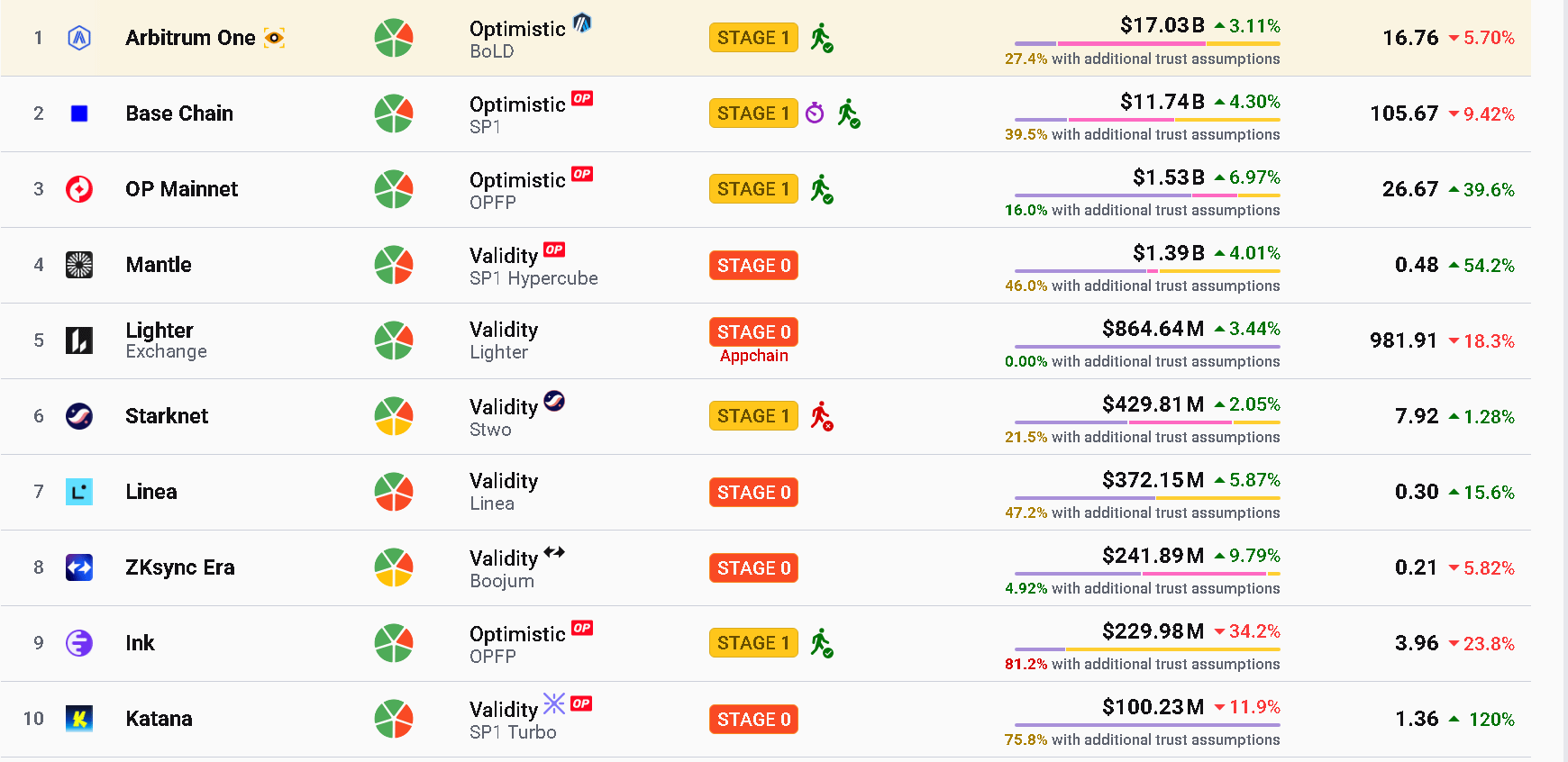
Task: Open the Lighter Exchange project link
Action: pos(167,340)
